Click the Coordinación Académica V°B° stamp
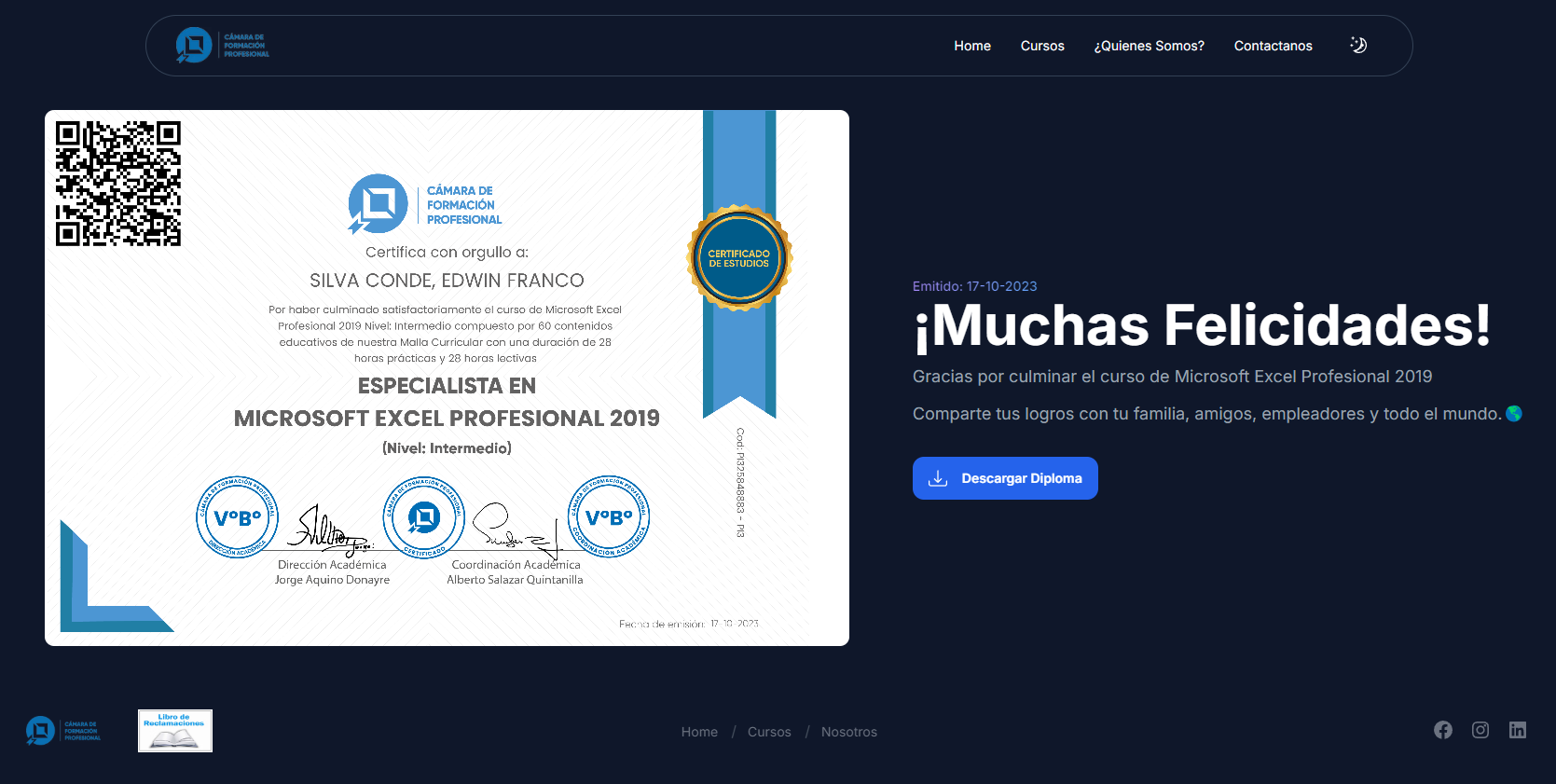 coord(609,516)
